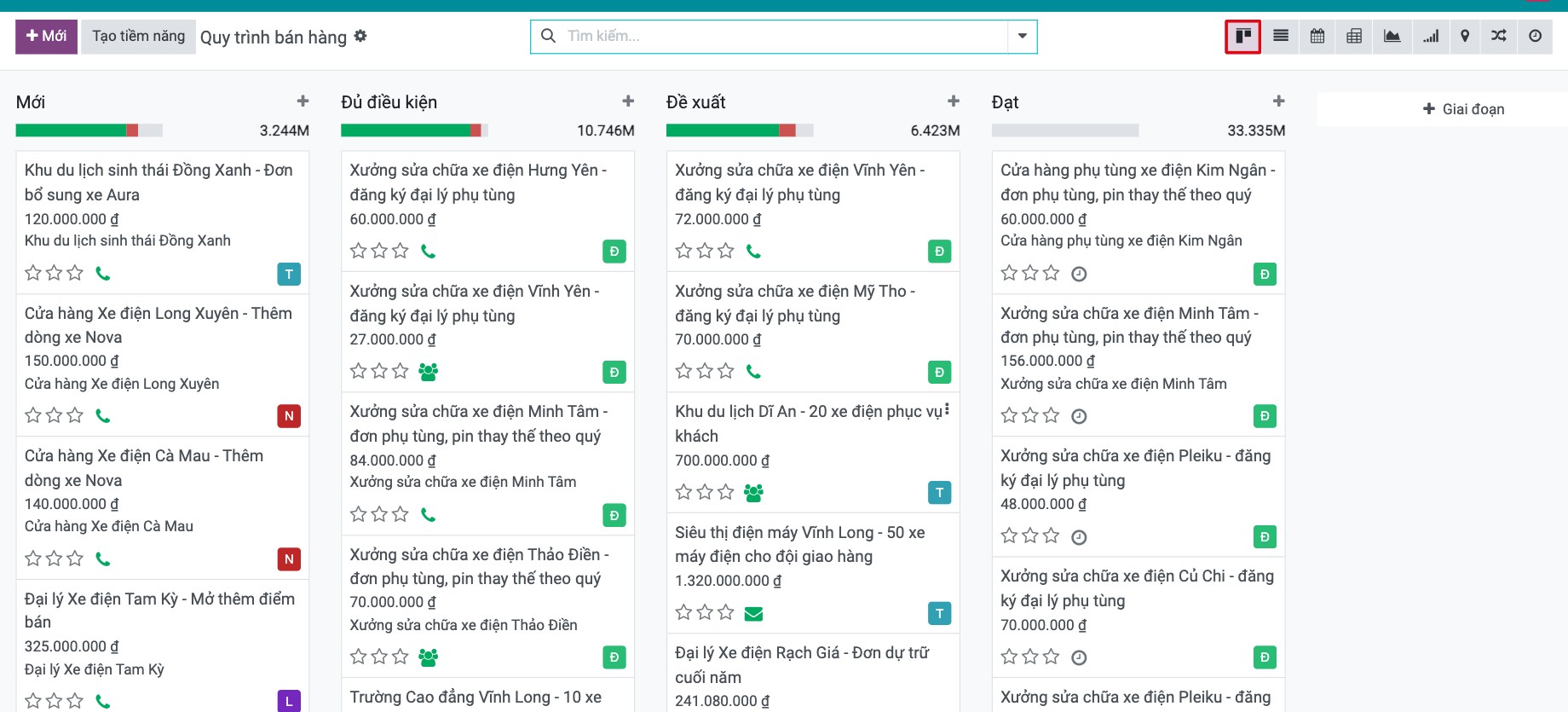This screenshot has width=1568, height=712.
Task: Click 10.746M total of Đủ điều kiện
Action: coord(606,130)
